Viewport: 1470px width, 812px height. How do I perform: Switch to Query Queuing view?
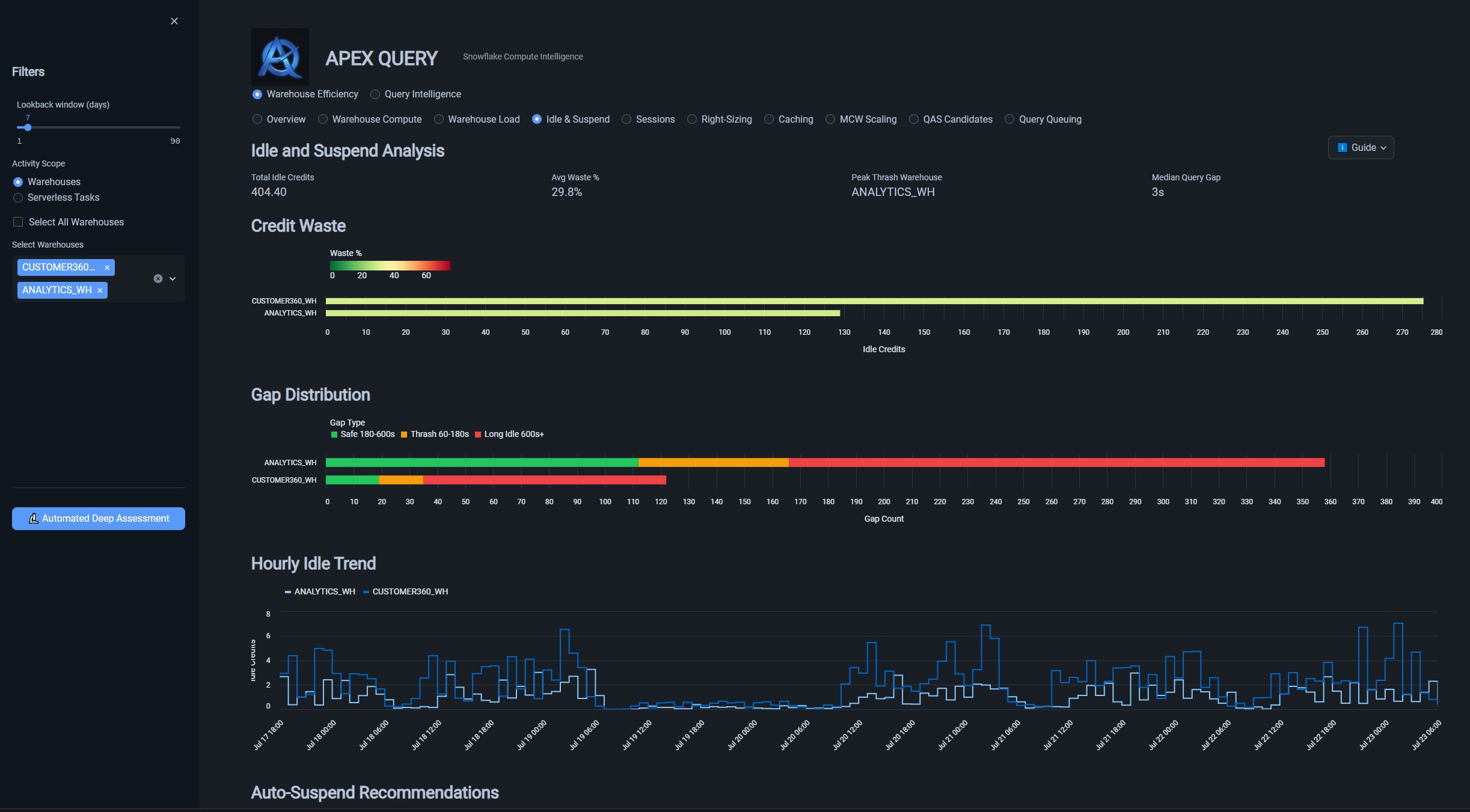(1043, 120)
